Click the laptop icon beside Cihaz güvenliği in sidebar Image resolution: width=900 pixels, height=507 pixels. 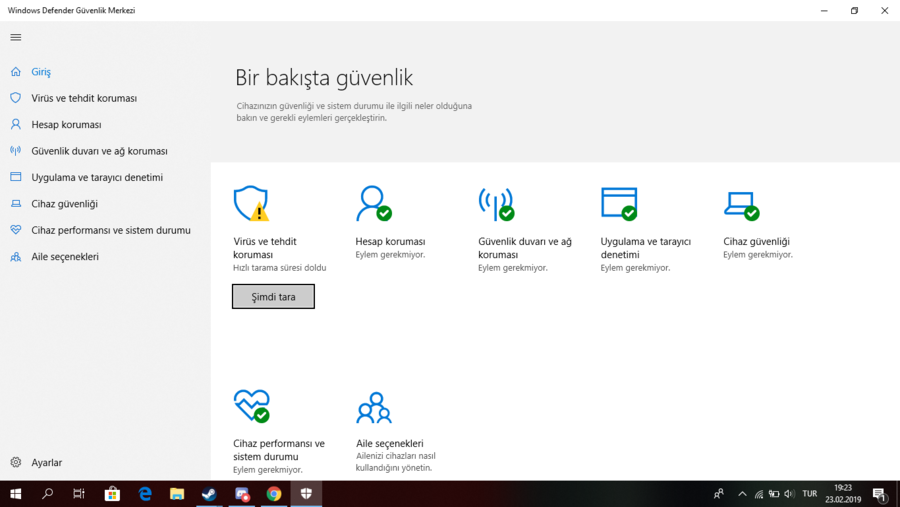tap(15, 204)
